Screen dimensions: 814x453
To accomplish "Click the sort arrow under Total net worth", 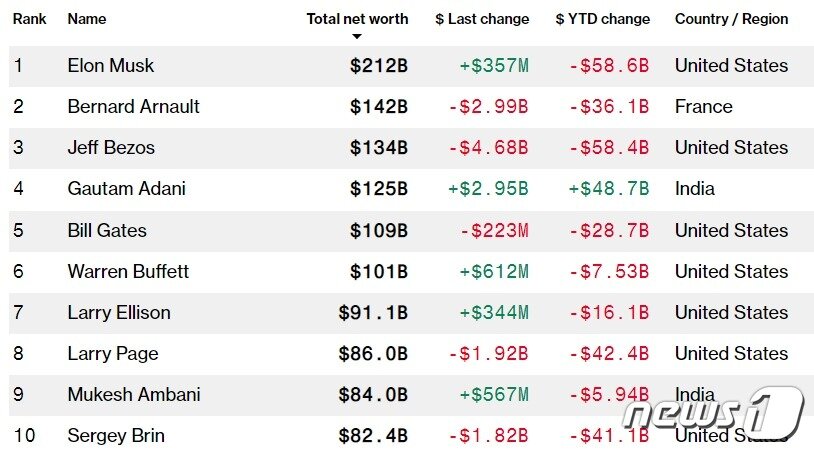I will (357, 37).
